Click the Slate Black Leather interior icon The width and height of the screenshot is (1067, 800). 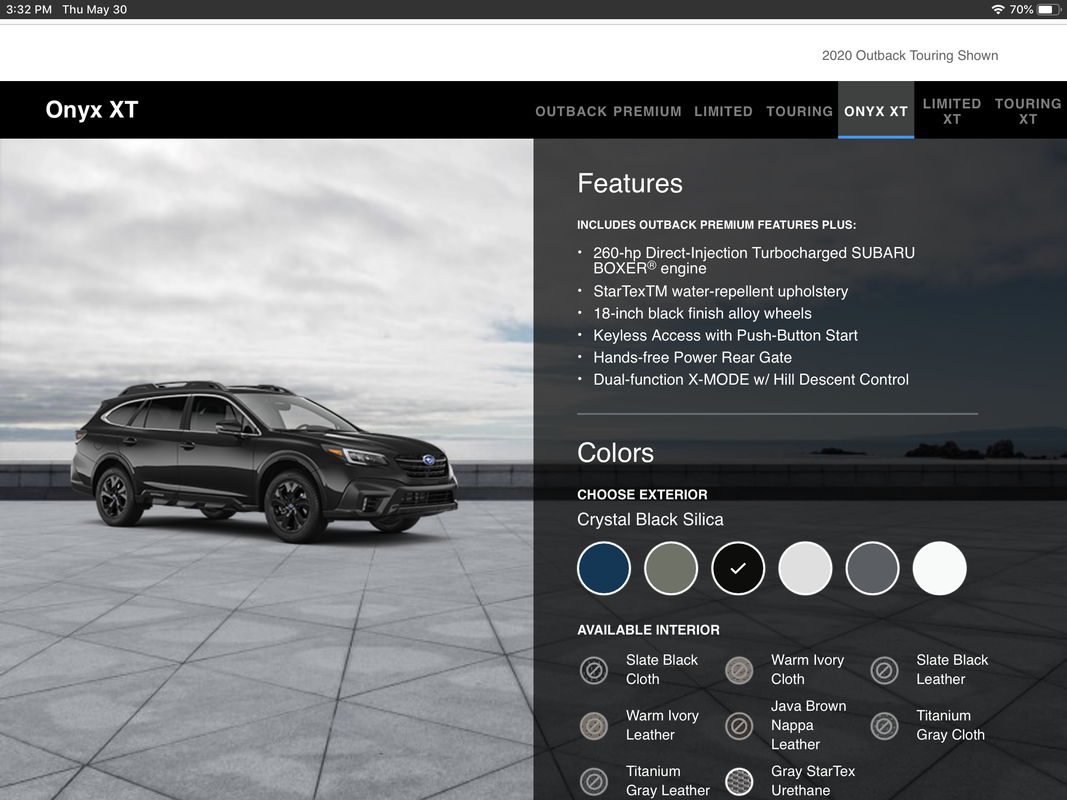click(885, 670)
